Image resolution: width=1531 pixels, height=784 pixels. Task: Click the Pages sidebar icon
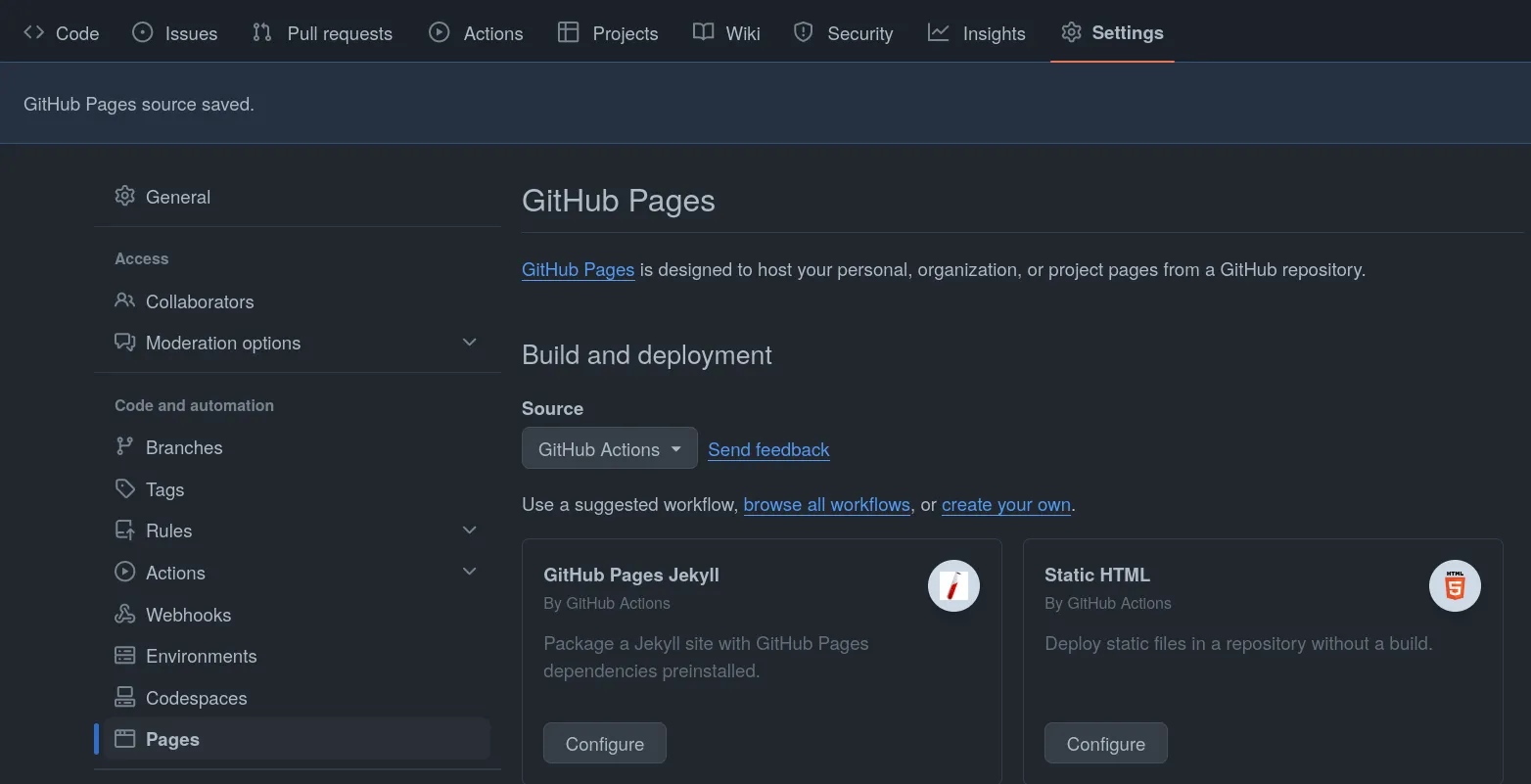[124, 739]
